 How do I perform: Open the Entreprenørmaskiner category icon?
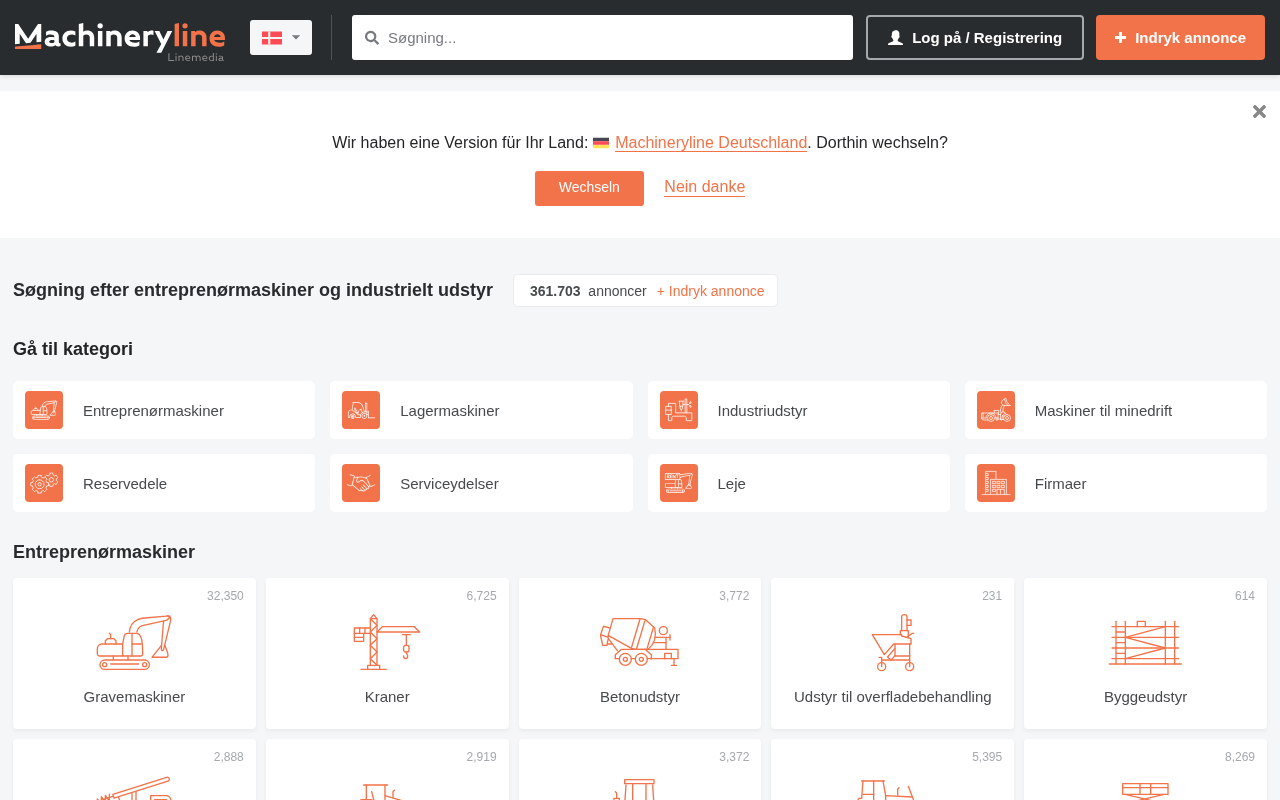(x=44, y=410)
